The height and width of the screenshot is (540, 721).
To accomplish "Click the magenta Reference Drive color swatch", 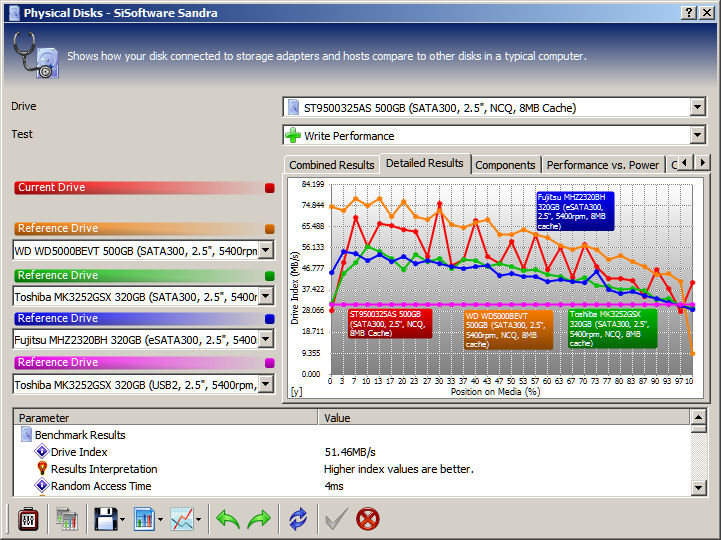I will tap(270, 362).
